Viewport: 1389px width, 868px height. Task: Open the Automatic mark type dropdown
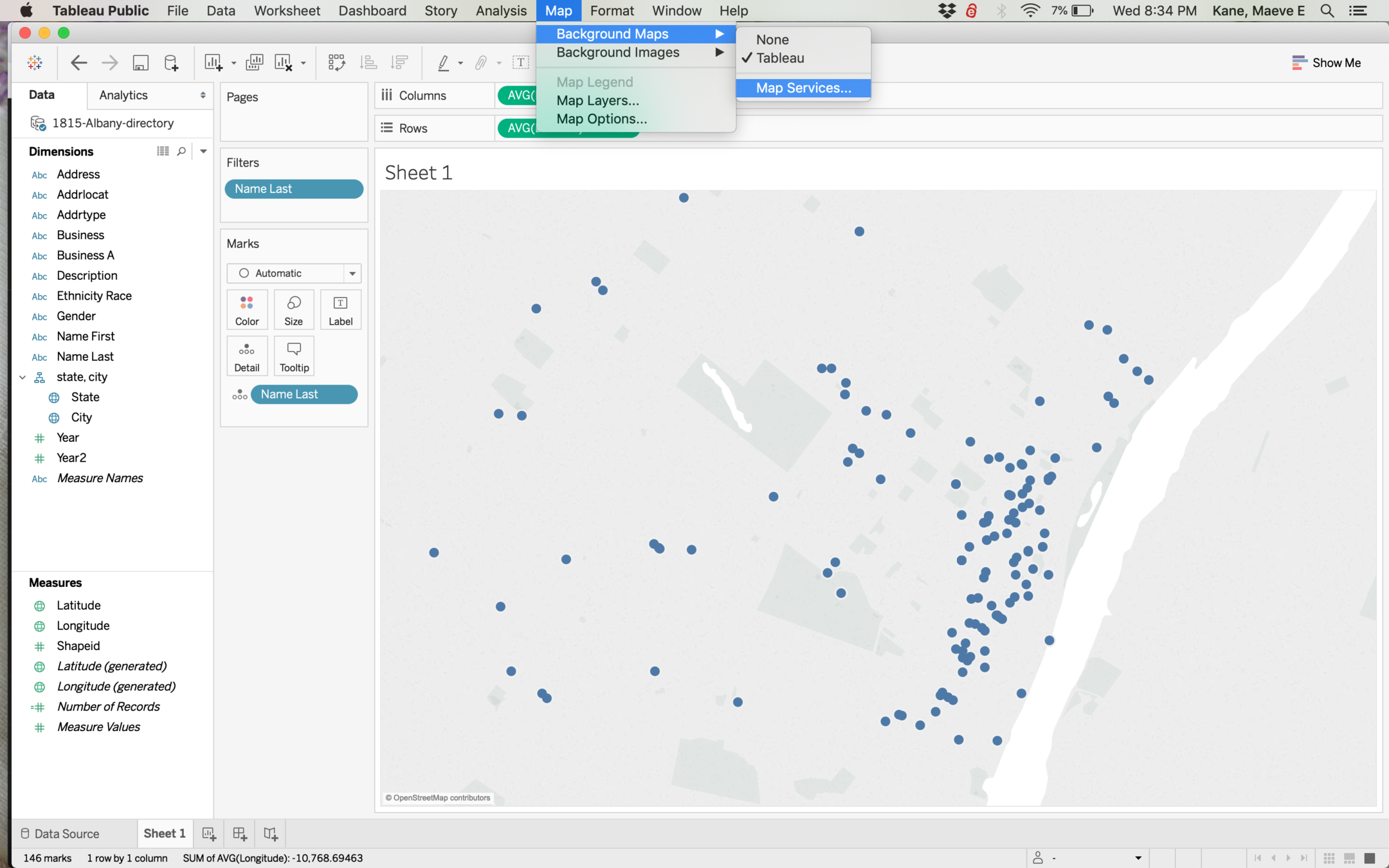294,273
